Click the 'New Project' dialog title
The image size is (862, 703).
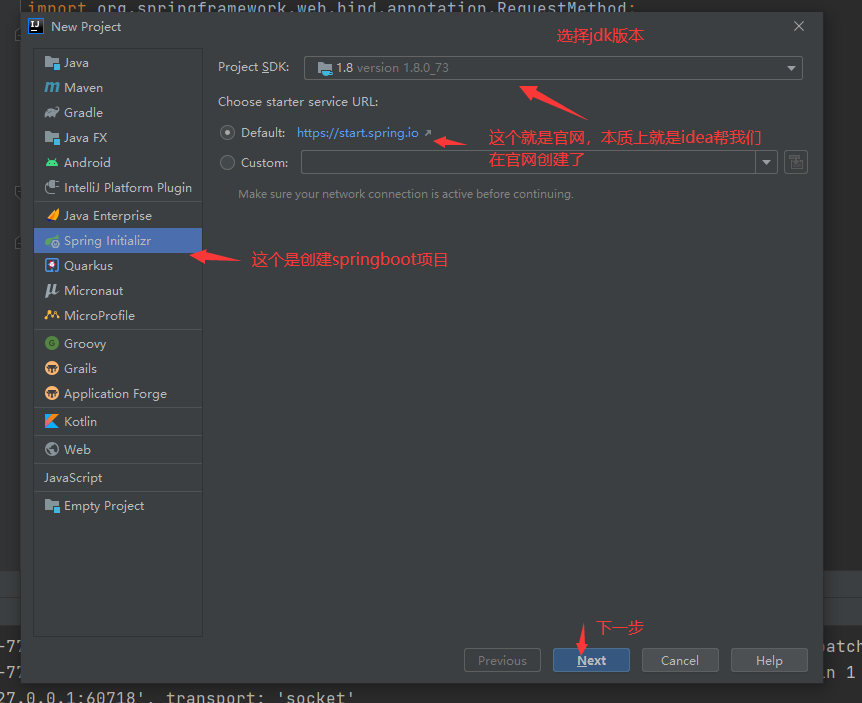(x=86, y=26)
